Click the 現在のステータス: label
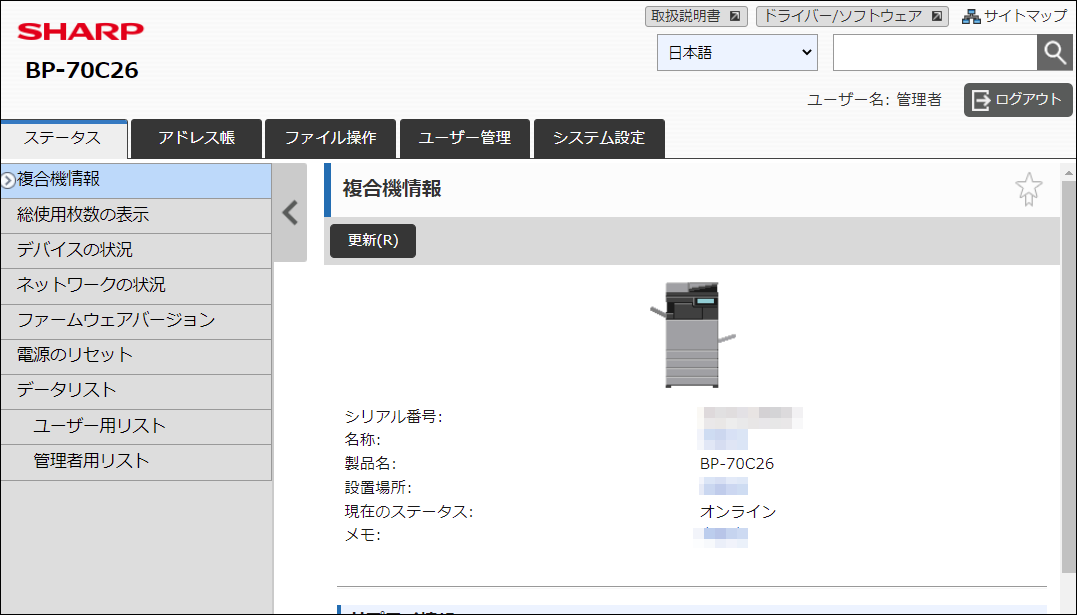Screen dimensions: 1077x615 tap(409, 511)
